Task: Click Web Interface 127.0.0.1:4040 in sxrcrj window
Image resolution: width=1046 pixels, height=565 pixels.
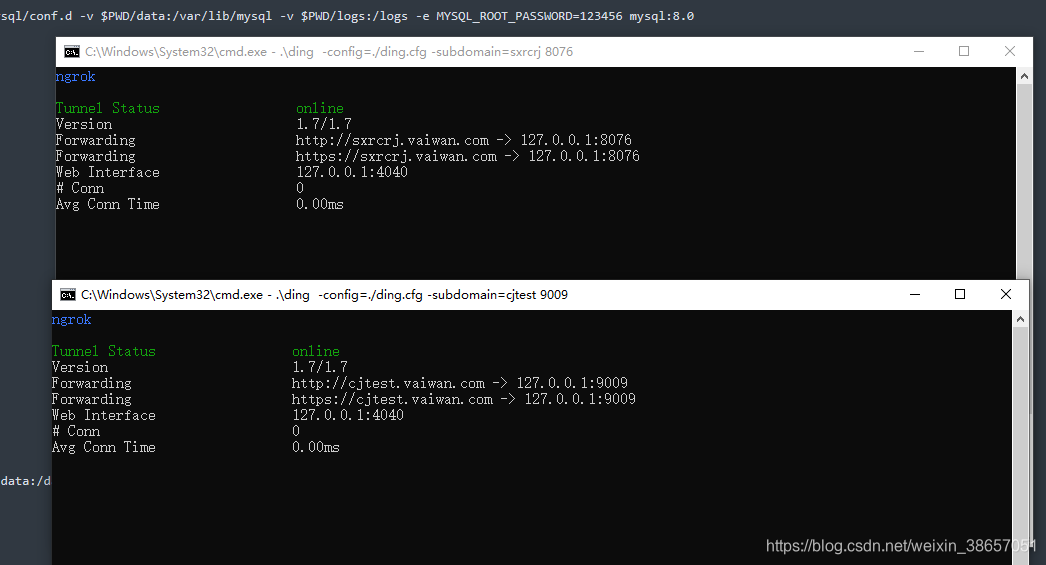Action: pos(352,172)
